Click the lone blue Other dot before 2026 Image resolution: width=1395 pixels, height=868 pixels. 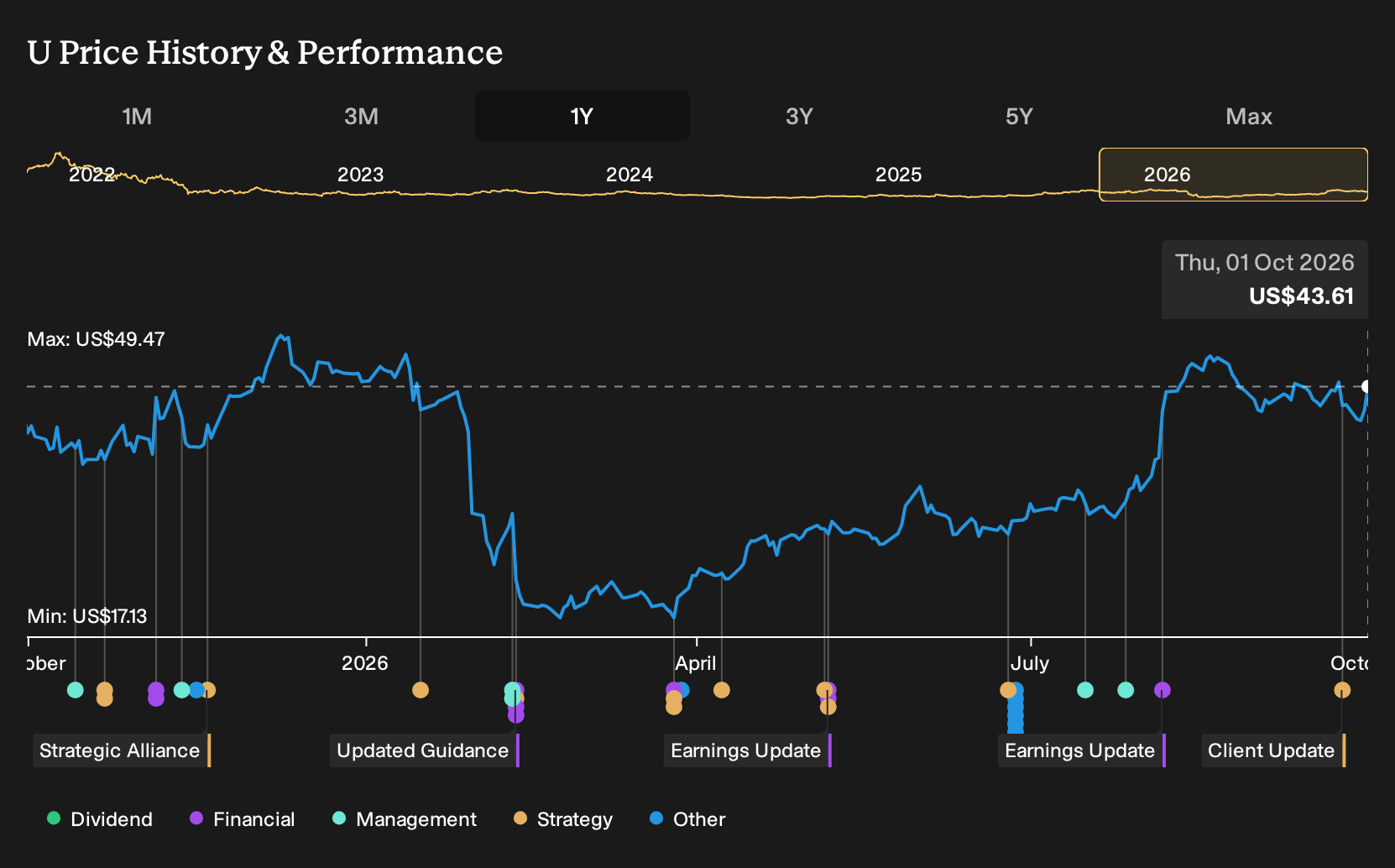[196, 690]
